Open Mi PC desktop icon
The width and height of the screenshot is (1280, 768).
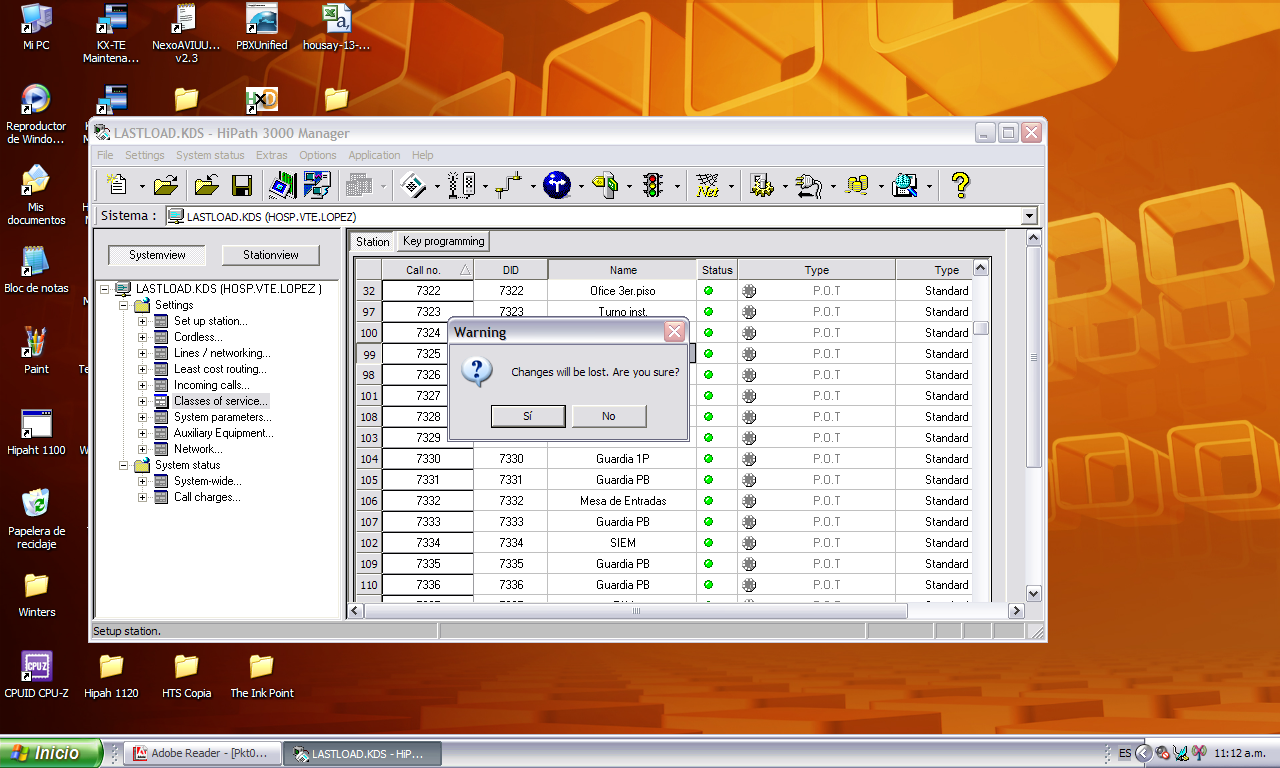pyautogui.click(x=36, y=27)
